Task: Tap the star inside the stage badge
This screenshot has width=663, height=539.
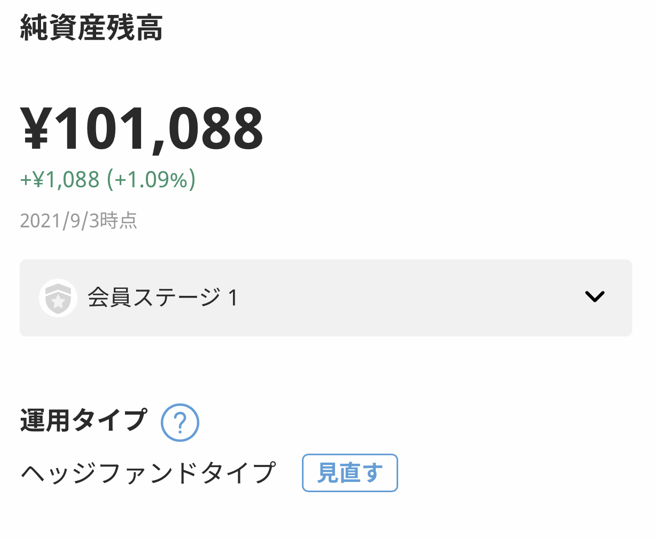Action: coord(58,300)
